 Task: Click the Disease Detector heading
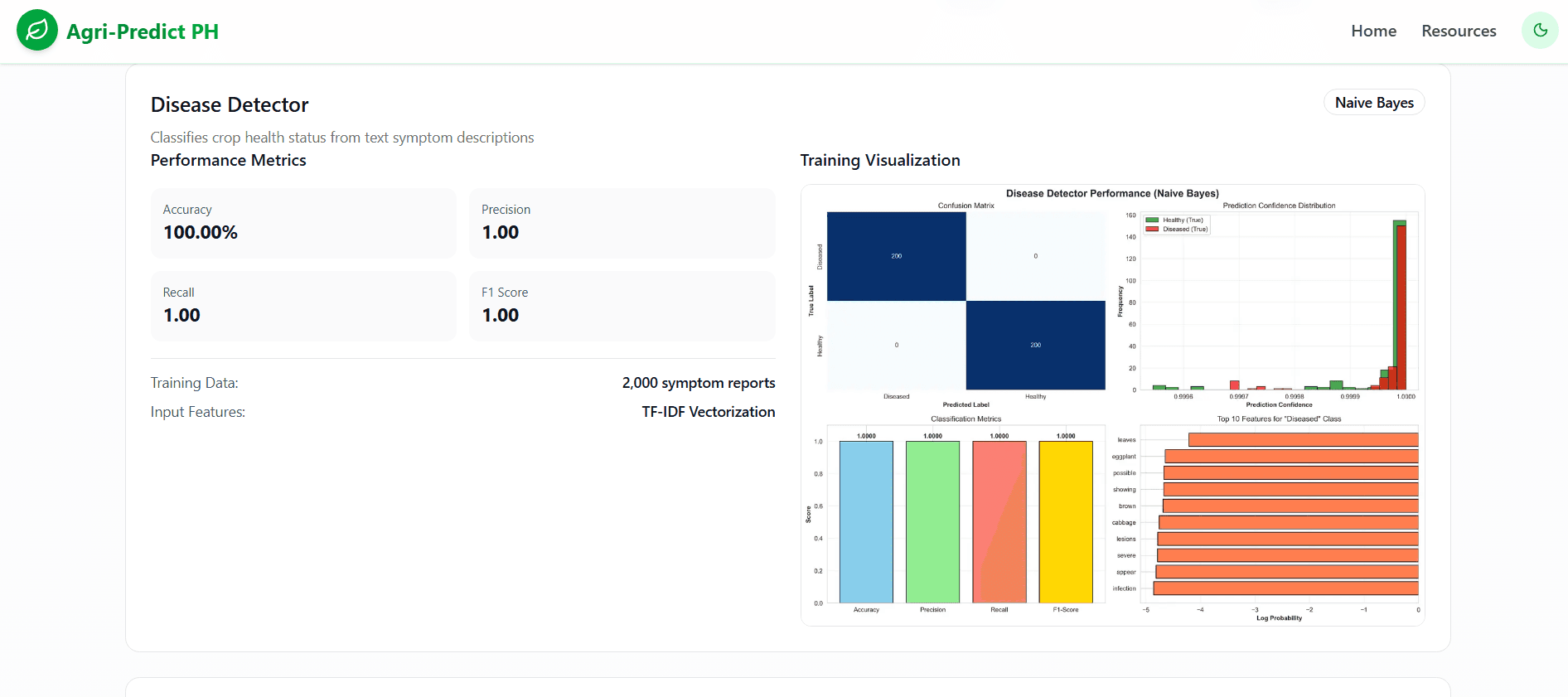click(230, 105)
